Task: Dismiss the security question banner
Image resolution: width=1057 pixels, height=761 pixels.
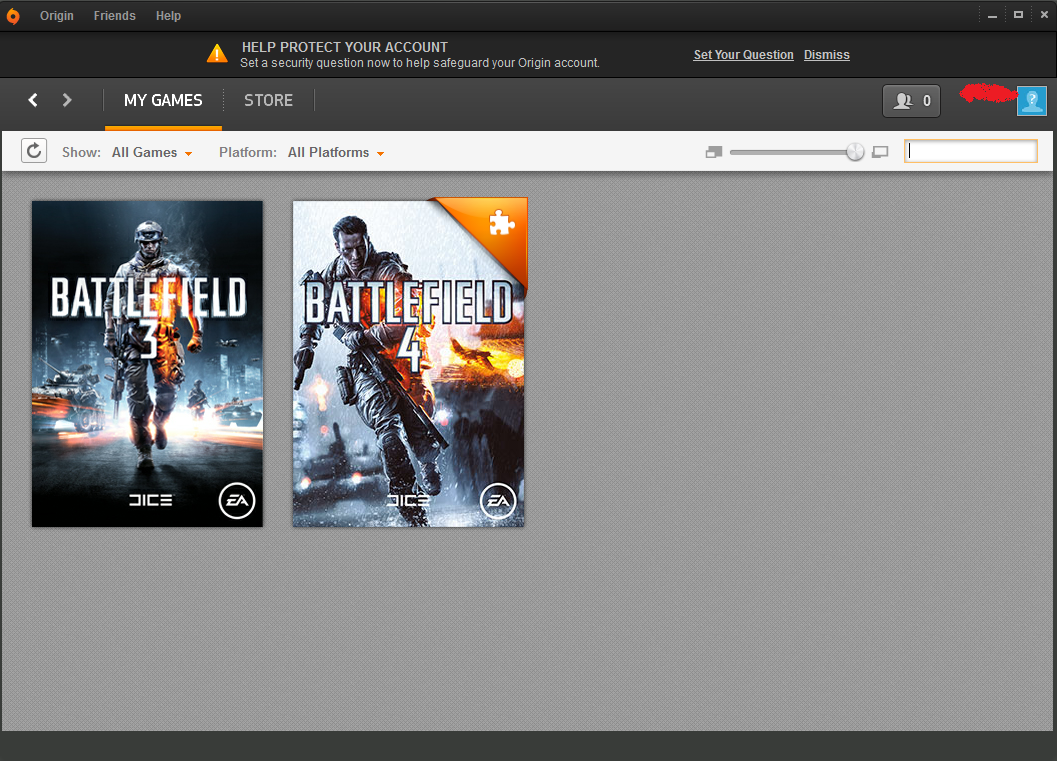Action: [826, 55]
